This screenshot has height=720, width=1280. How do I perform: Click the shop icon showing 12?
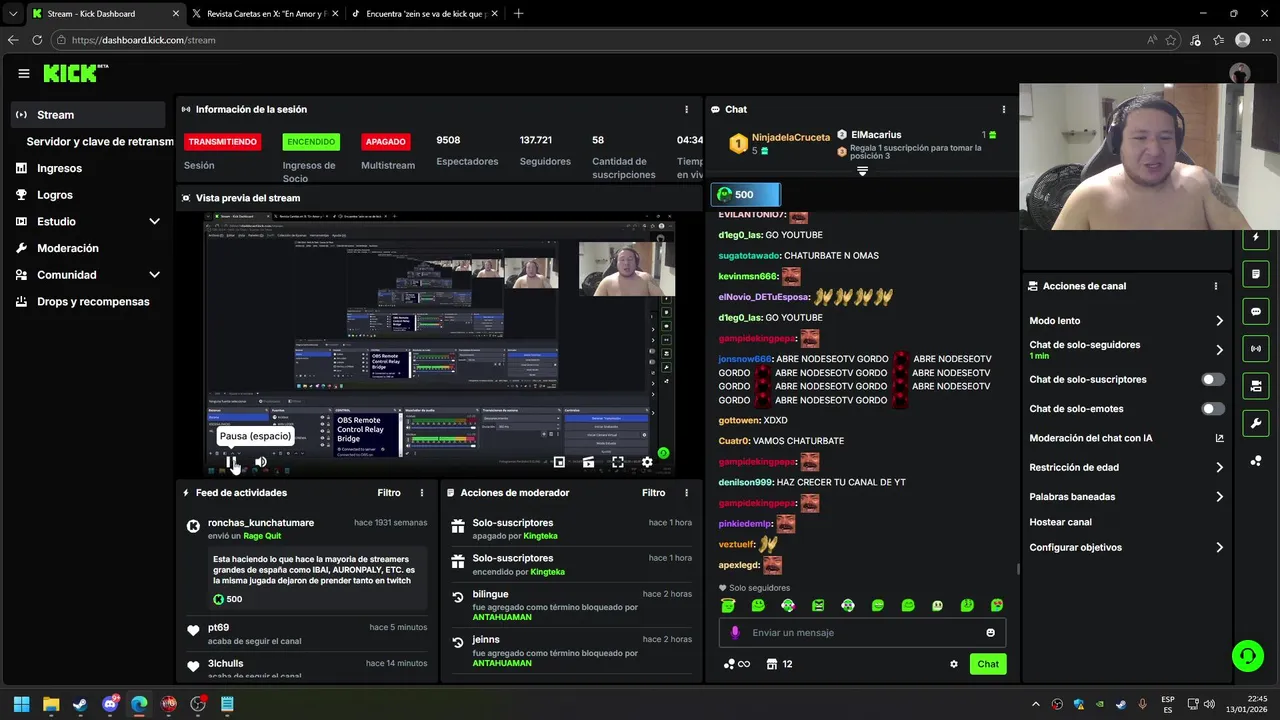[779, 664]
